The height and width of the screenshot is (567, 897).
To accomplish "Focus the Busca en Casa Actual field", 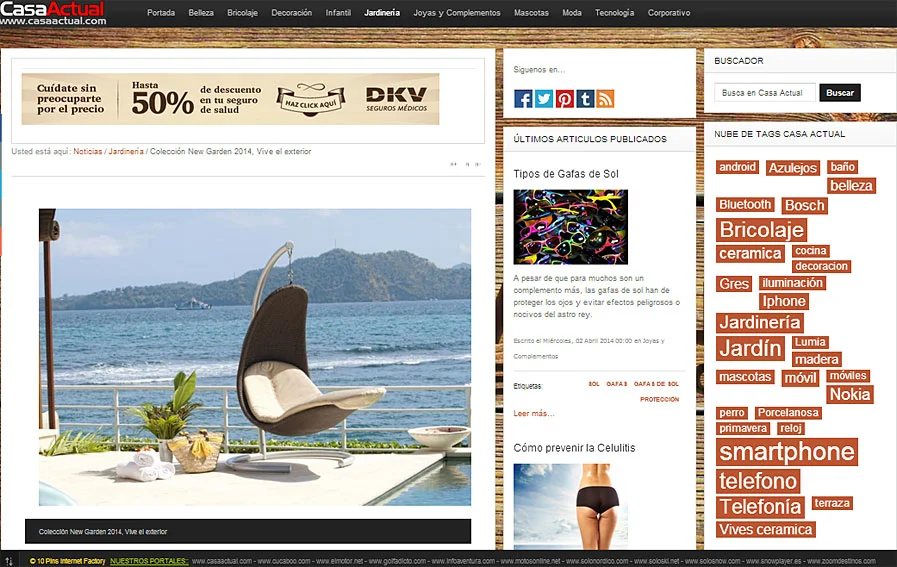I will click(x=764, y=93).
